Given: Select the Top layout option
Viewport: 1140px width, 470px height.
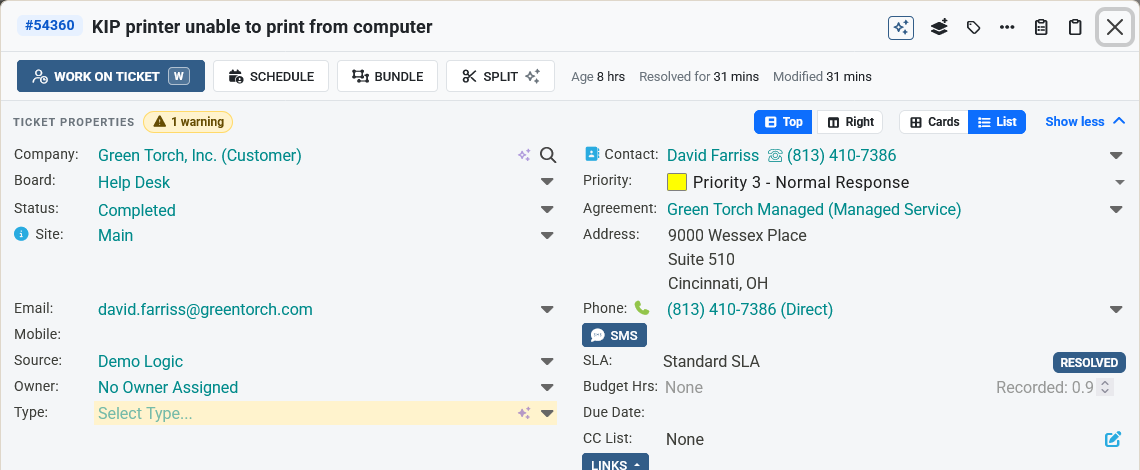Looking at the screenshot, I should (785, 122).
